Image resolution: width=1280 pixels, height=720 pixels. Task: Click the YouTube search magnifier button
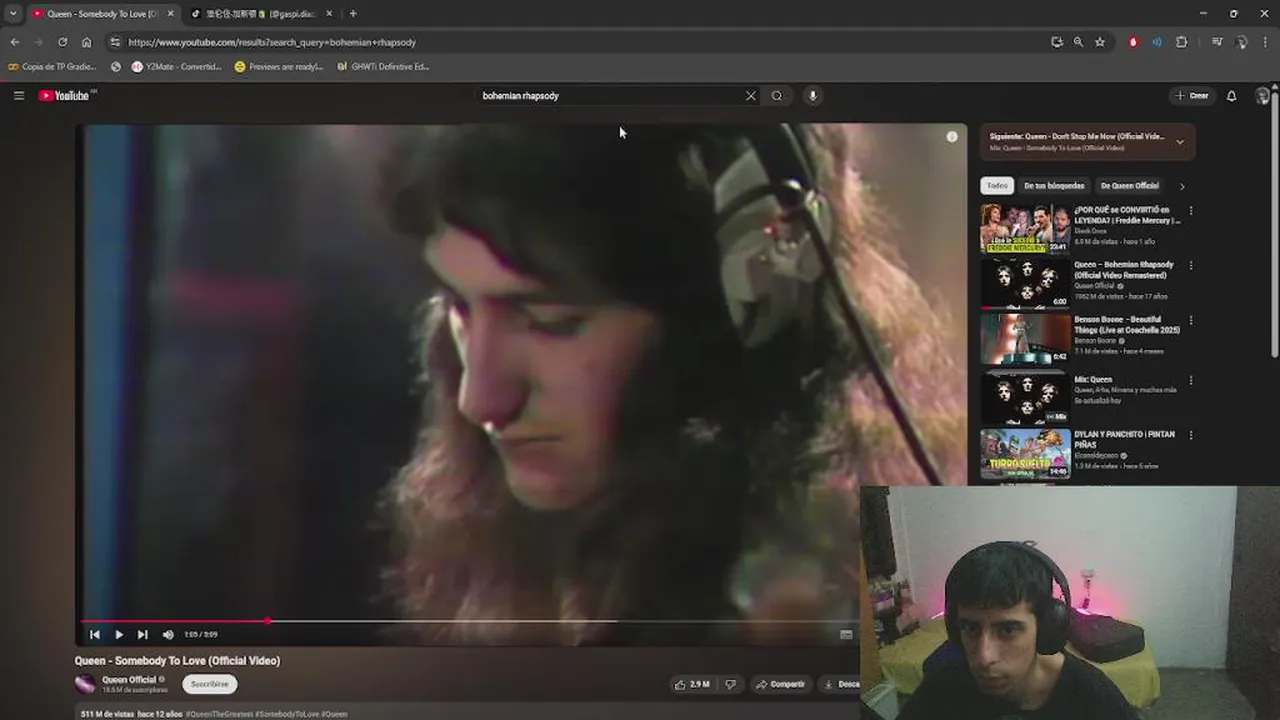777,96
